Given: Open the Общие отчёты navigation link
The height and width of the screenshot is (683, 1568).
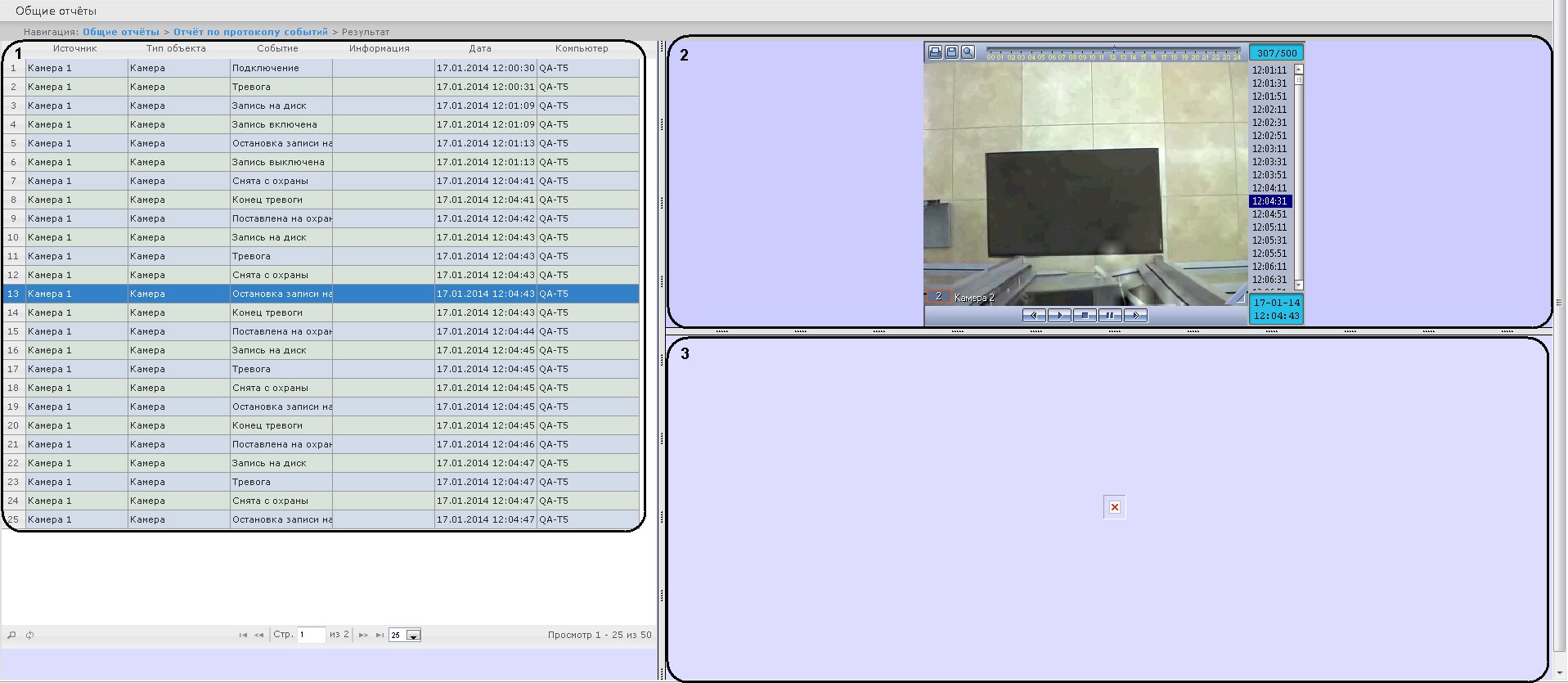Looking at the screenshot, I should (x=121, y=32).
